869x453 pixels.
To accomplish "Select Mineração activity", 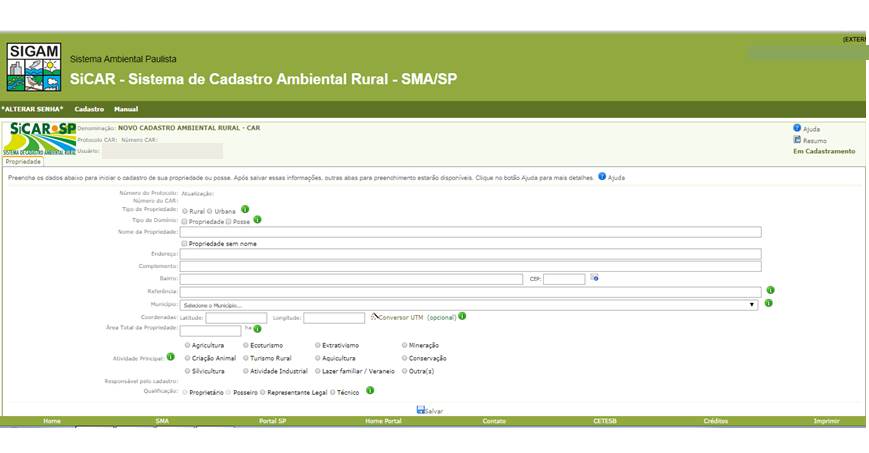I will pyautogui.click(x=405, y=345).
